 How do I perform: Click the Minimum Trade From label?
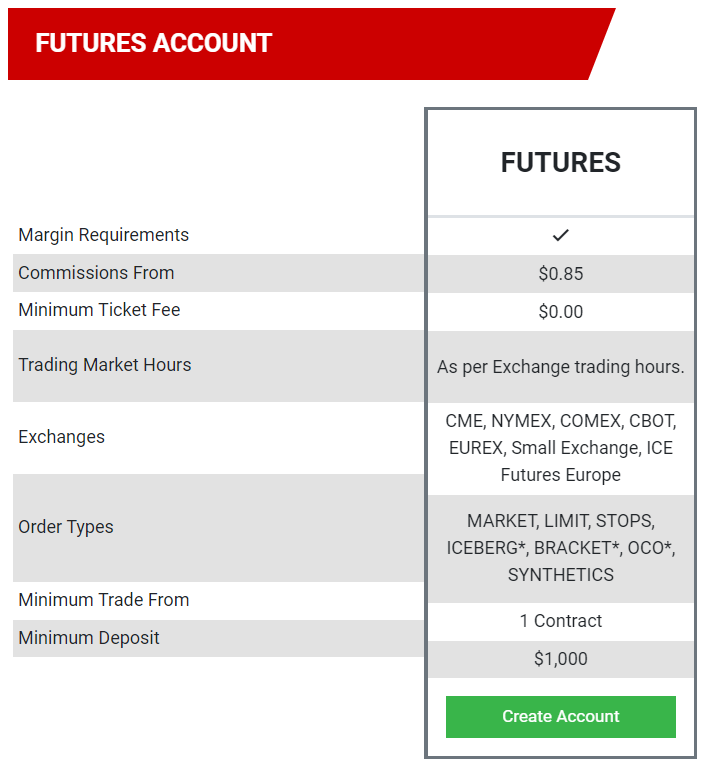[x=104, y=600]
